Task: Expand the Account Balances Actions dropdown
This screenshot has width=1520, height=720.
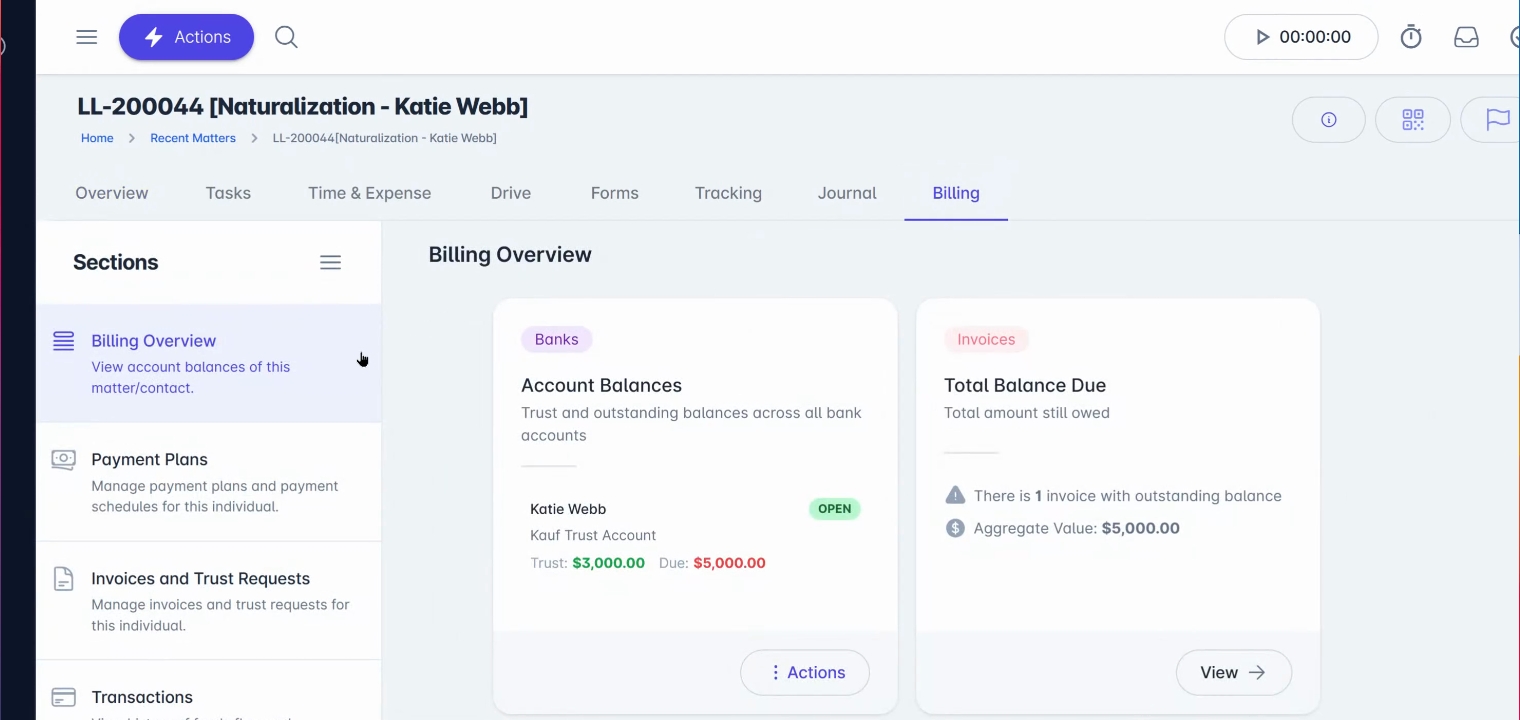Action: [x=805, y=673]
